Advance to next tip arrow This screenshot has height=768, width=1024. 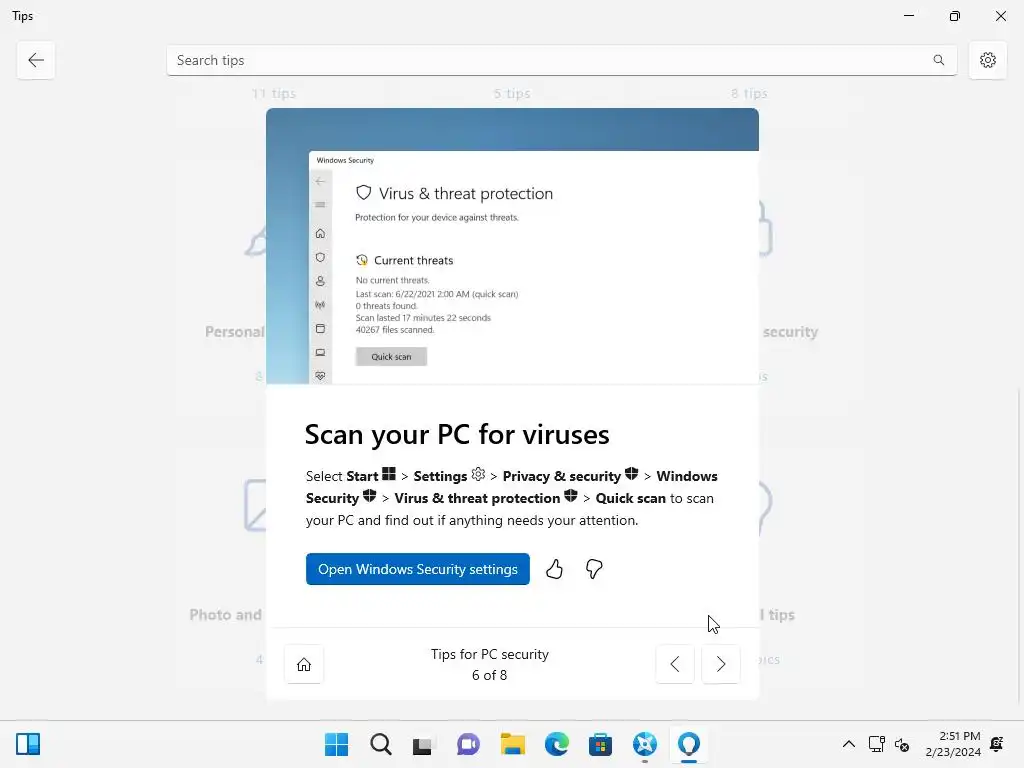click(x=720, y=664)
